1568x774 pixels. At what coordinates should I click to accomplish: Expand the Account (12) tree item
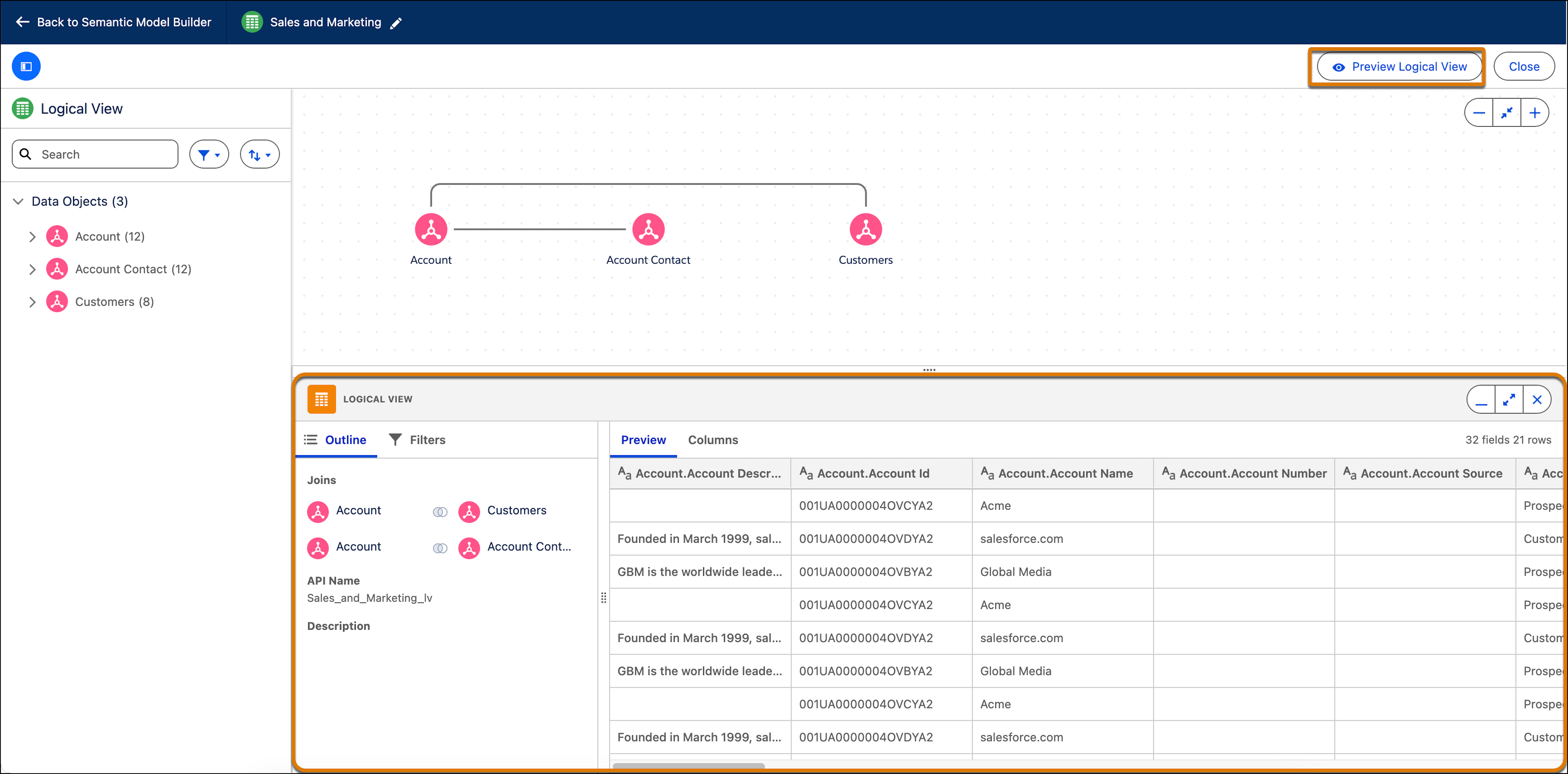tap(32, 236)
